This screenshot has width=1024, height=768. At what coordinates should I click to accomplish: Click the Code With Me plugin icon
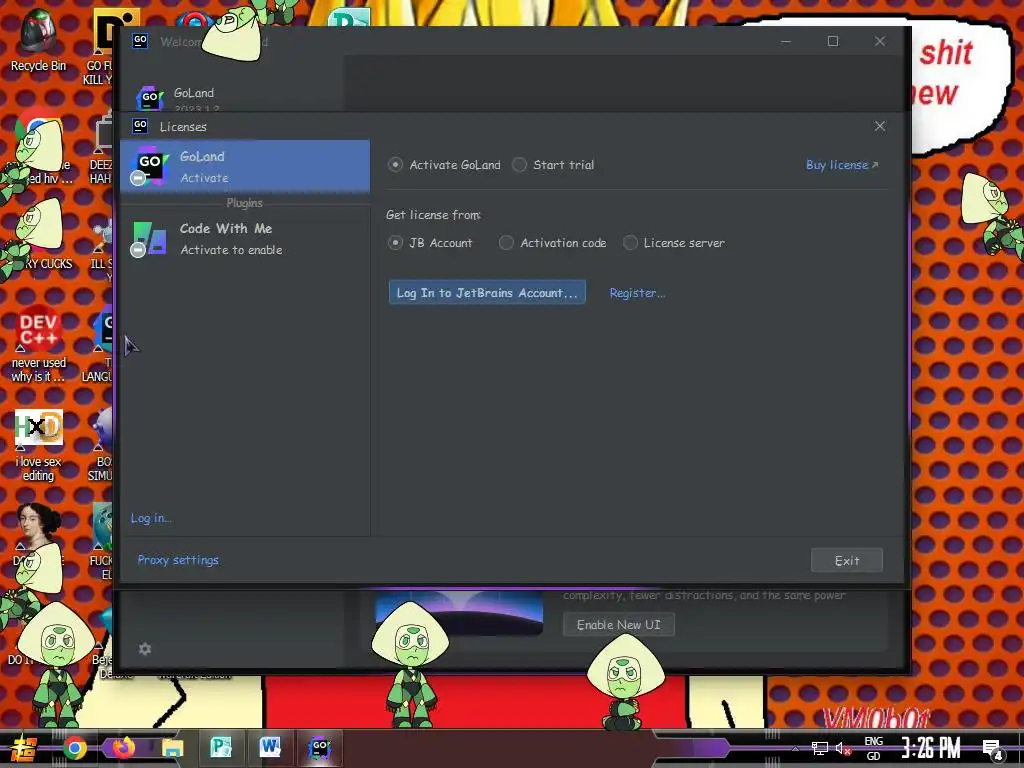point(149,238)
